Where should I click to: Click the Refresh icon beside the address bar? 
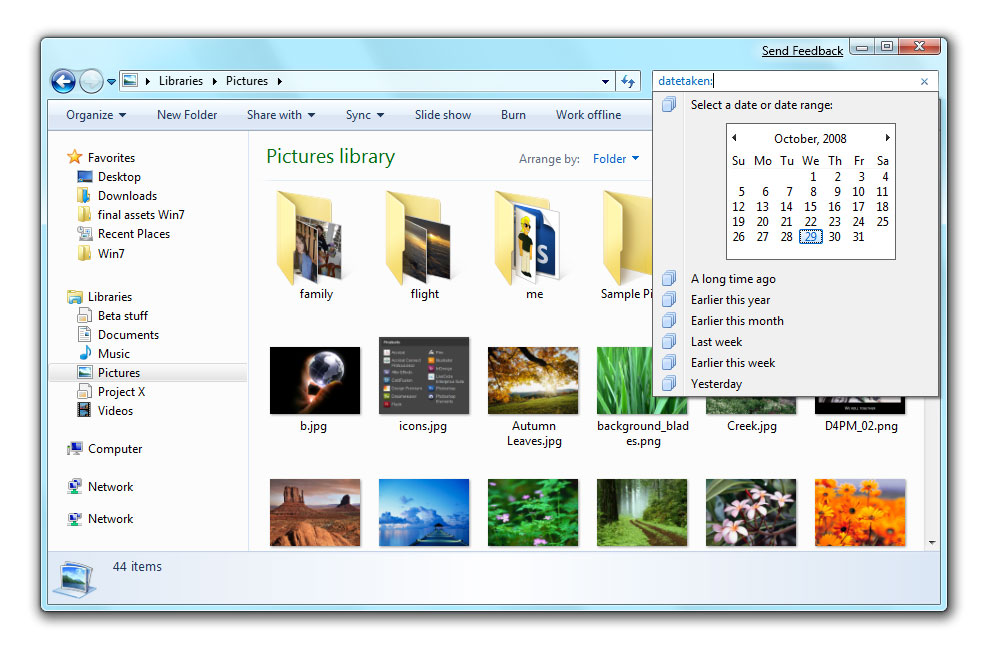[x=627, y=81]
